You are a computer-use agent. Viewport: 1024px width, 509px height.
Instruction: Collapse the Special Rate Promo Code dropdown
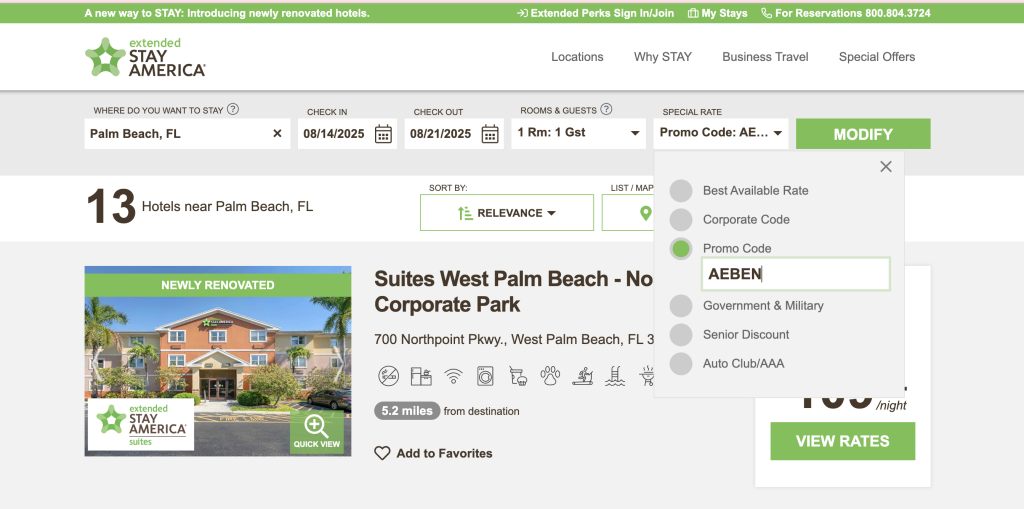pyautogui.click(x=721, y=133)
